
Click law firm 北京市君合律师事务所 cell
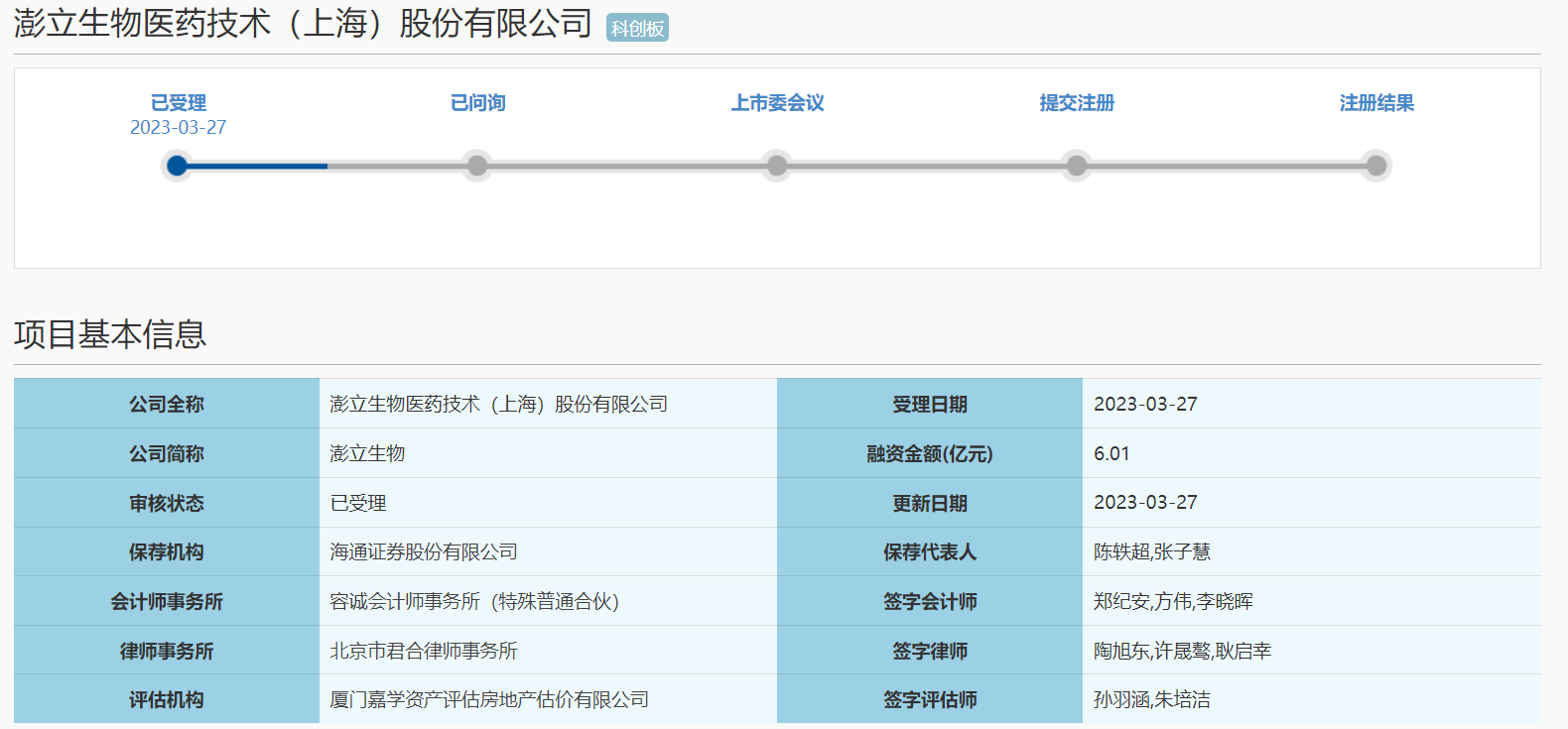tap(424, 652)
